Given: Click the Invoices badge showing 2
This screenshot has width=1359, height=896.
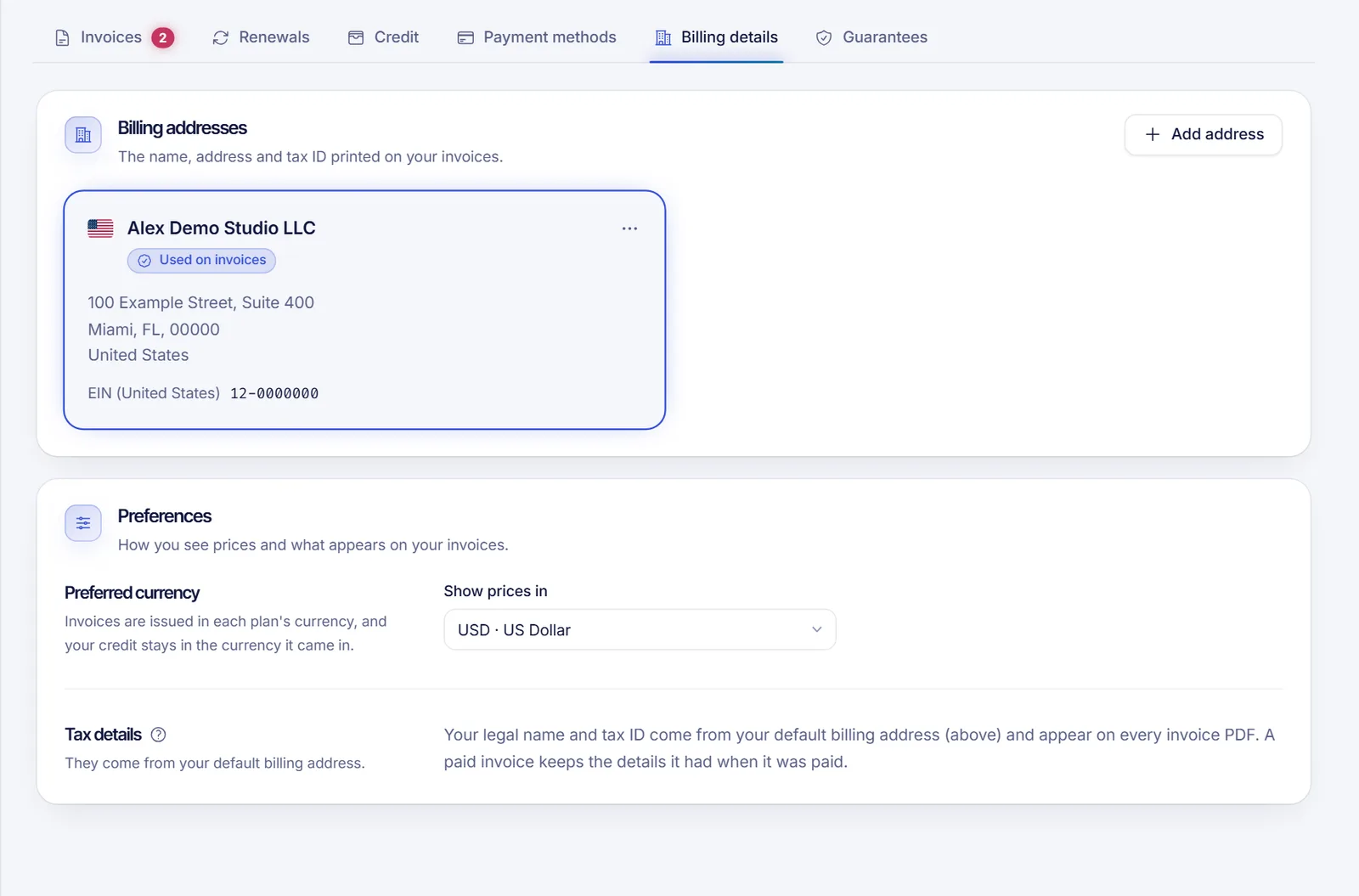Looking at the screenshot, I should coord(162,37).
